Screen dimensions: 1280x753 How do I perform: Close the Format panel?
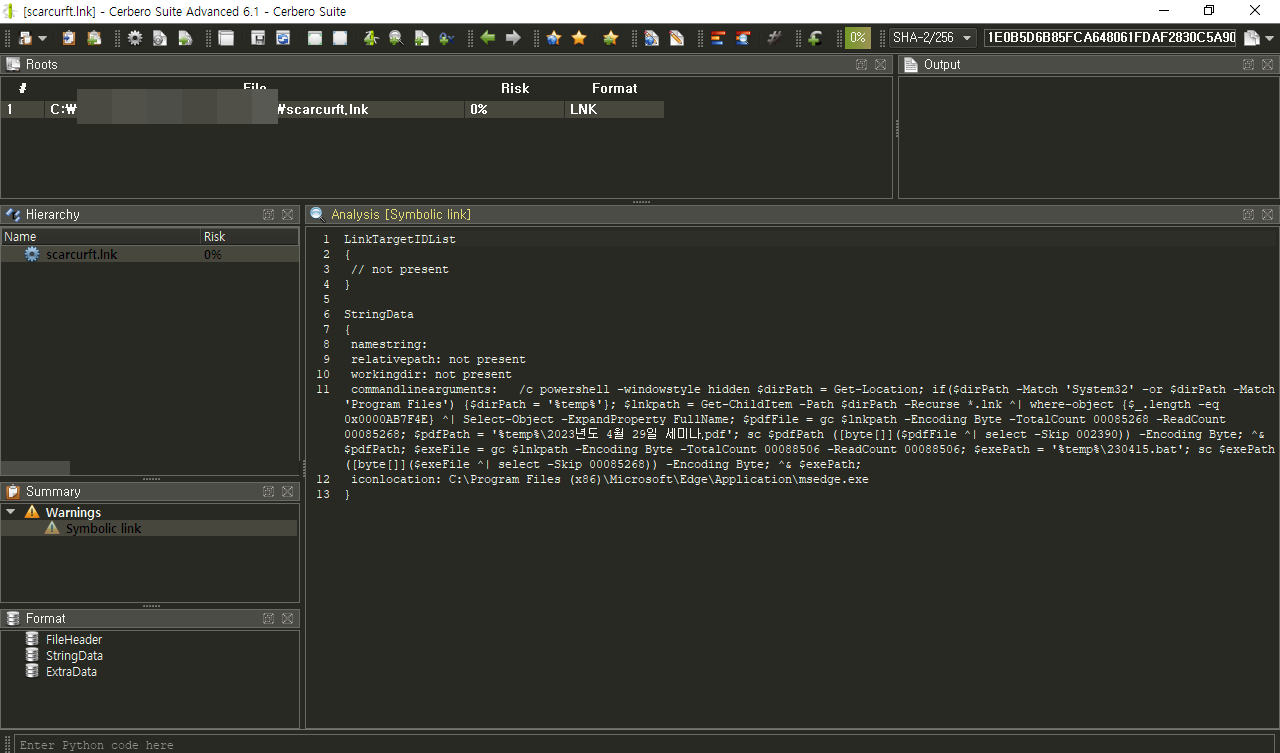click(288, 618)
